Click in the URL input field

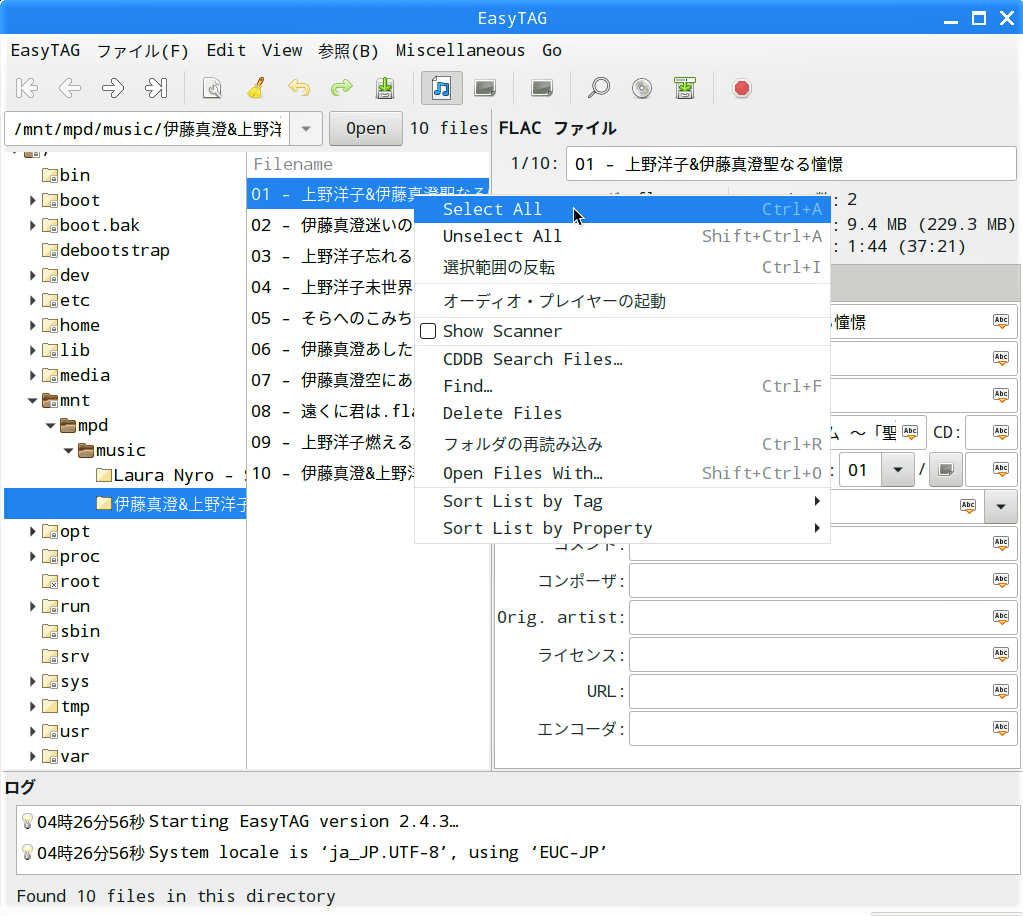pos(823,691)
